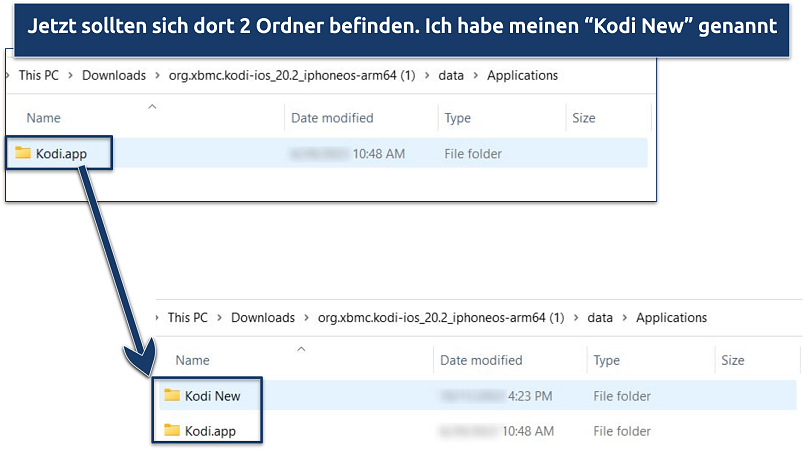Expand chevron before 'data' in upper window

pyautogui.click(x=427, y=76)
